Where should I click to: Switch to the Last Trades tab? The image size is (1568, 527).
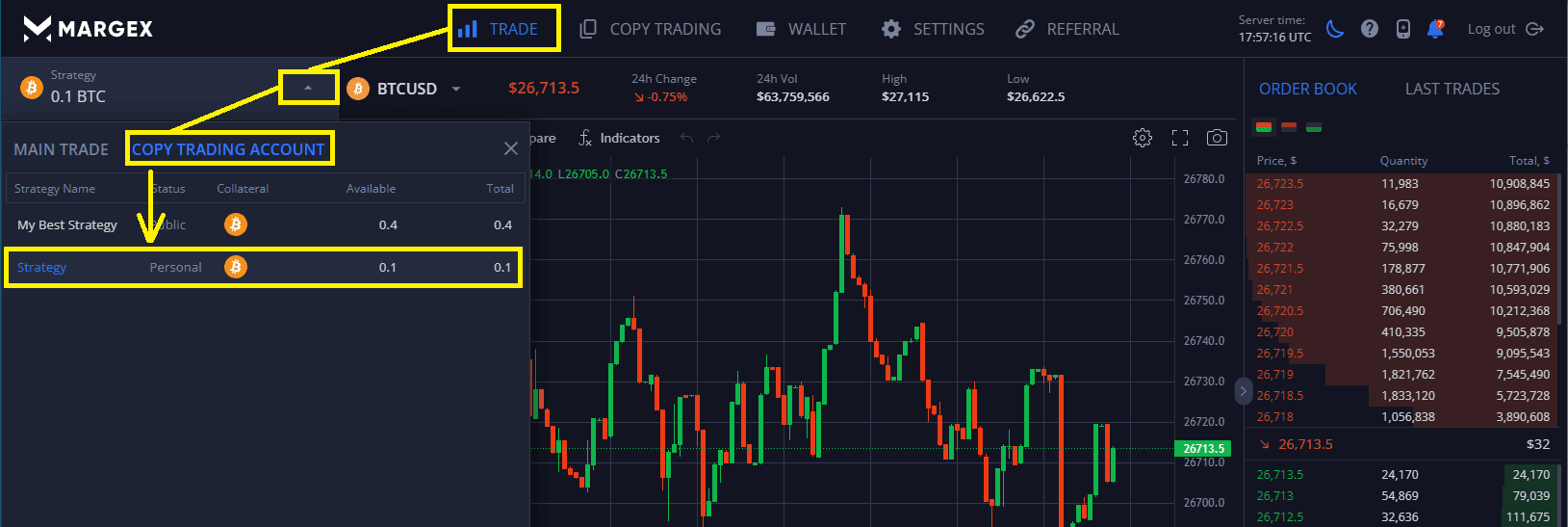coord(1452,89)
